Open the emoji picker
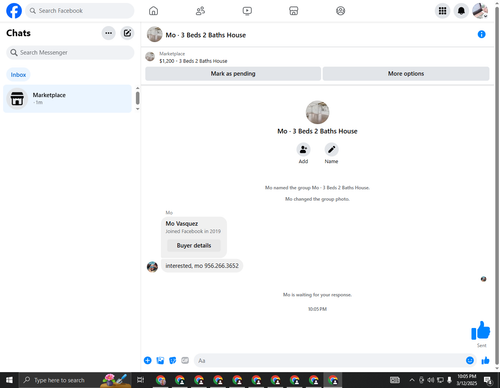 [470, 360]
